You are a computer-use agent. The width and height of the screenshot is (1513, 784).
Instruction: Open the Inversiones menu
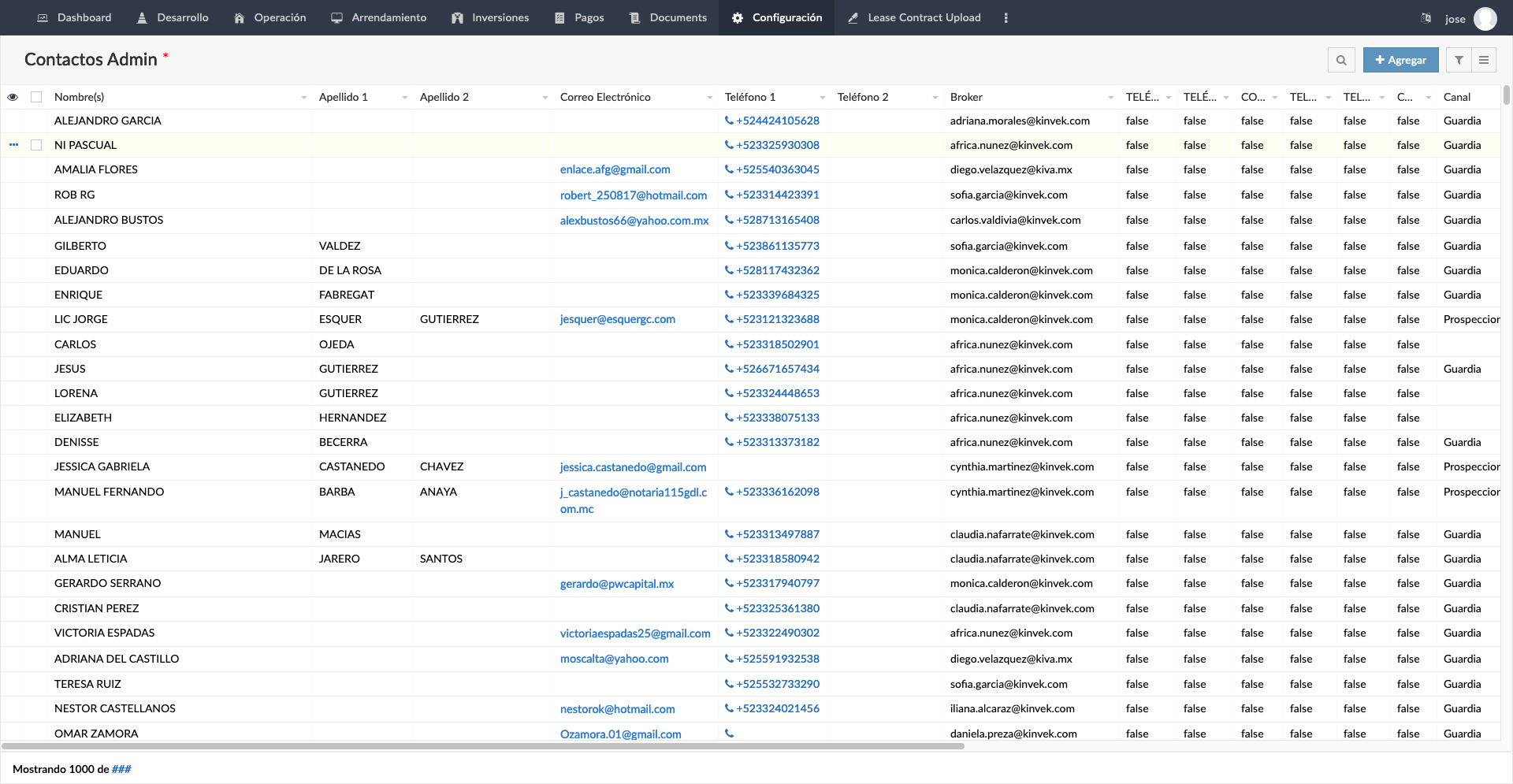[x=490, y=17]
